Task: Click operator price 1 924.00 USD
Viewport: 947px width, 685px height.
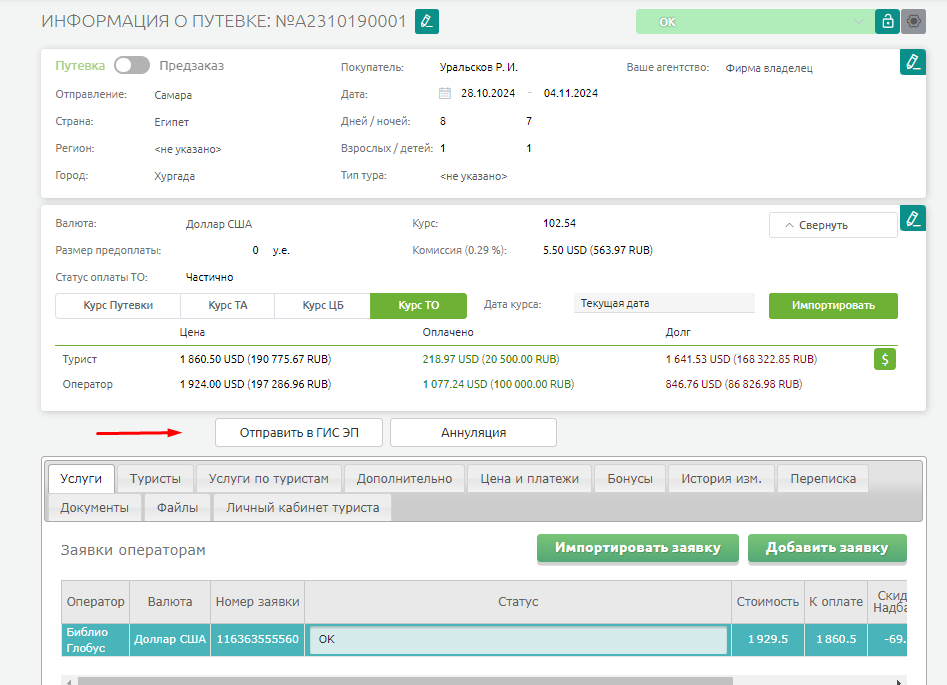Action: tap(255, 384)
